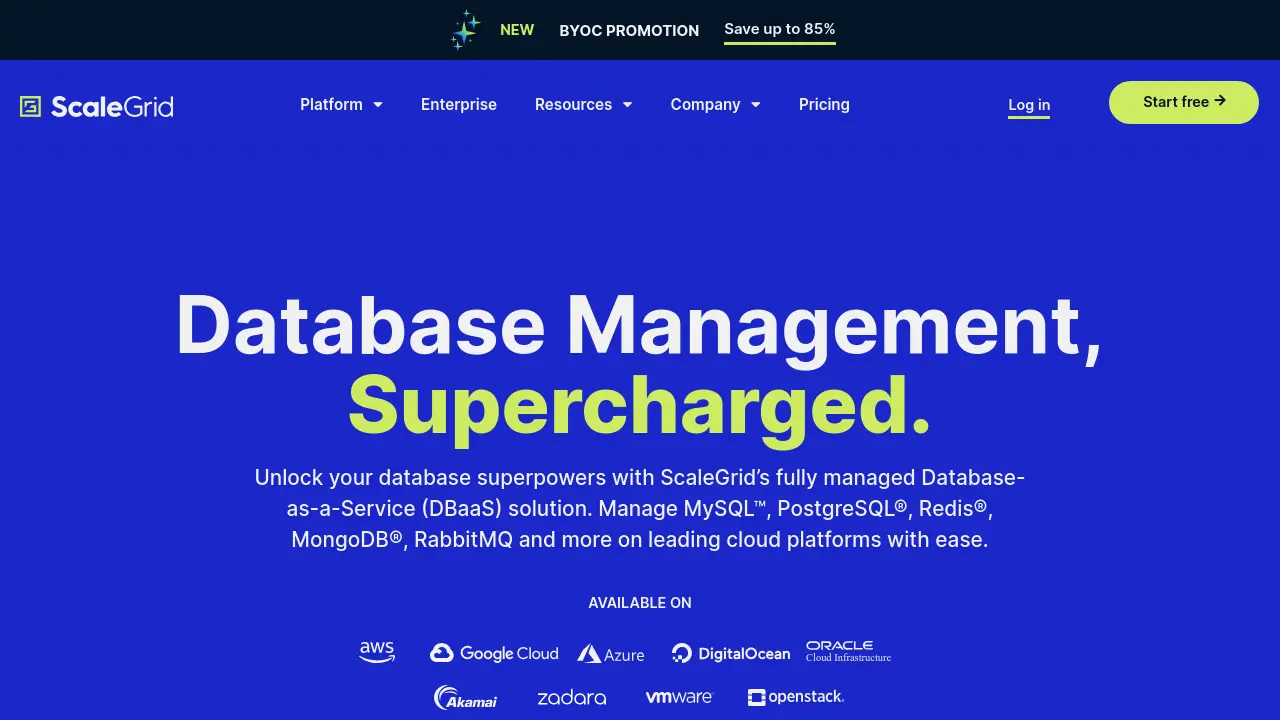Click the AVAILABLE ON label
1280x720 pixels.
coord(640,603)
